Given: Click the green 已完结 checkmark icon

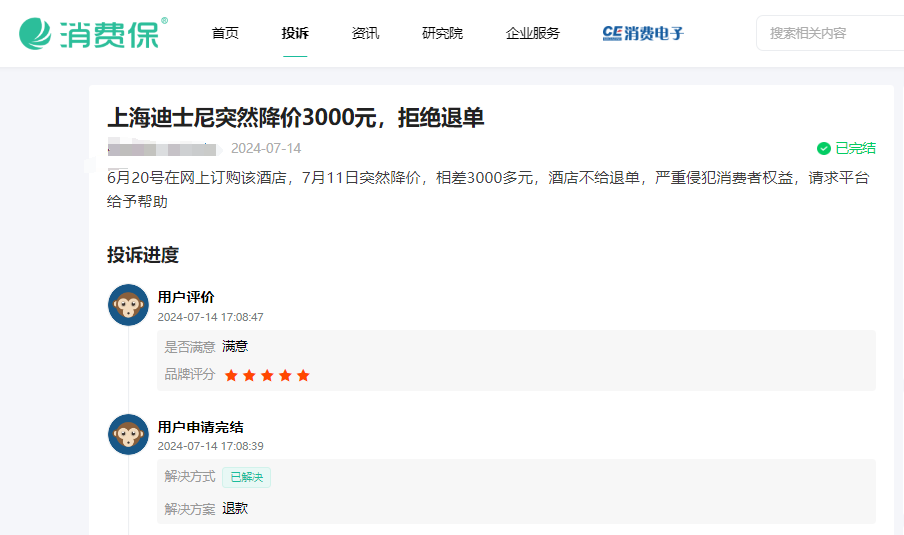Looking at the screenshot, I should [824, 149].
